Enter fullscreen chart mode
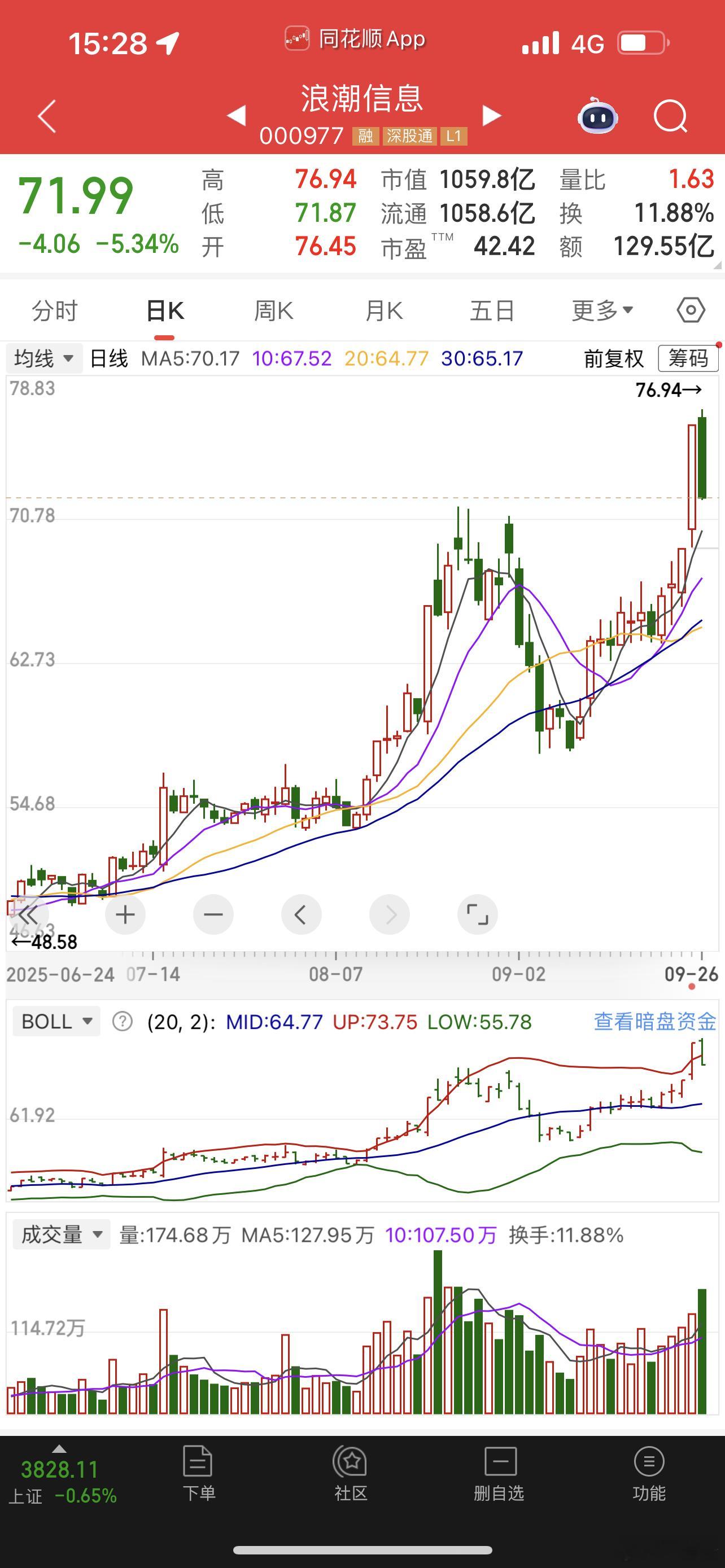Screen dimensions: 725x1568 point(477,914)
